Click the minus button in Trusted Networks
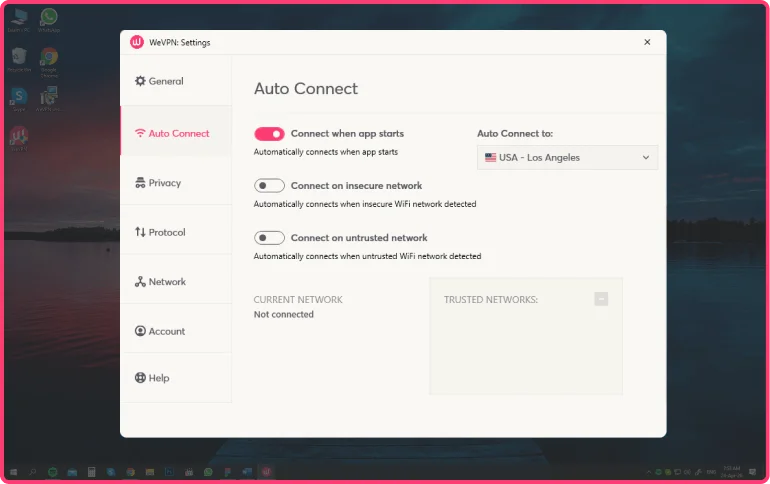Image resolution: width=770 pixels, height=484 pixels. click(x=601, y=299)
